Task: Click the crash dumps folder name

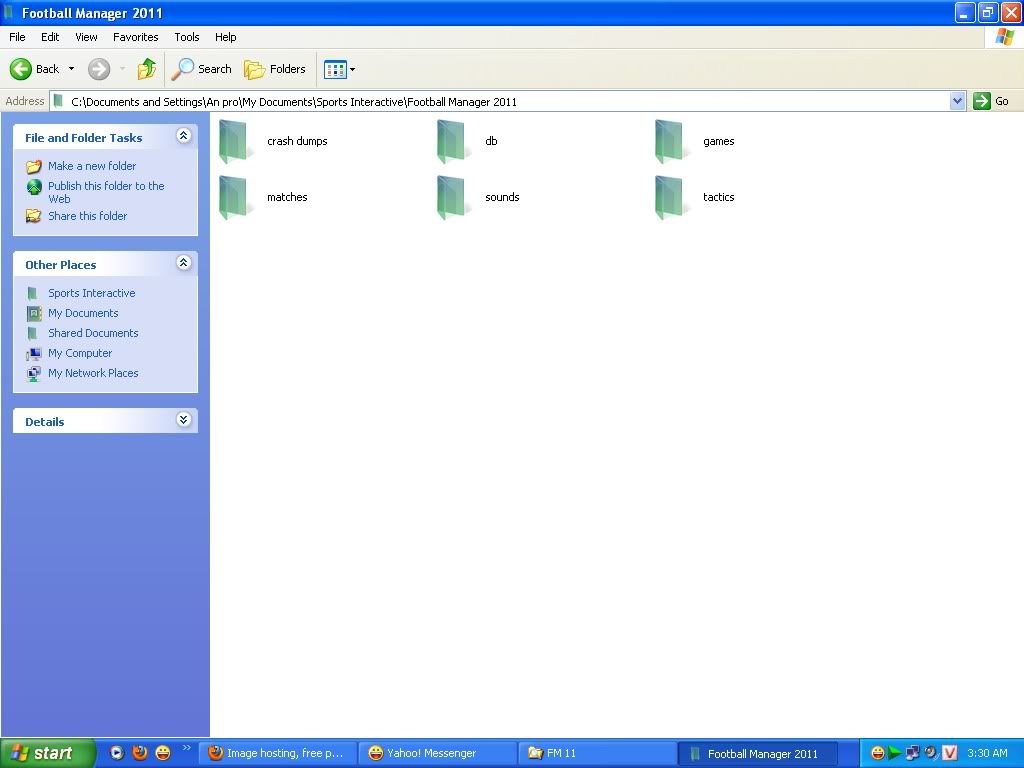Action: point(297,141)
